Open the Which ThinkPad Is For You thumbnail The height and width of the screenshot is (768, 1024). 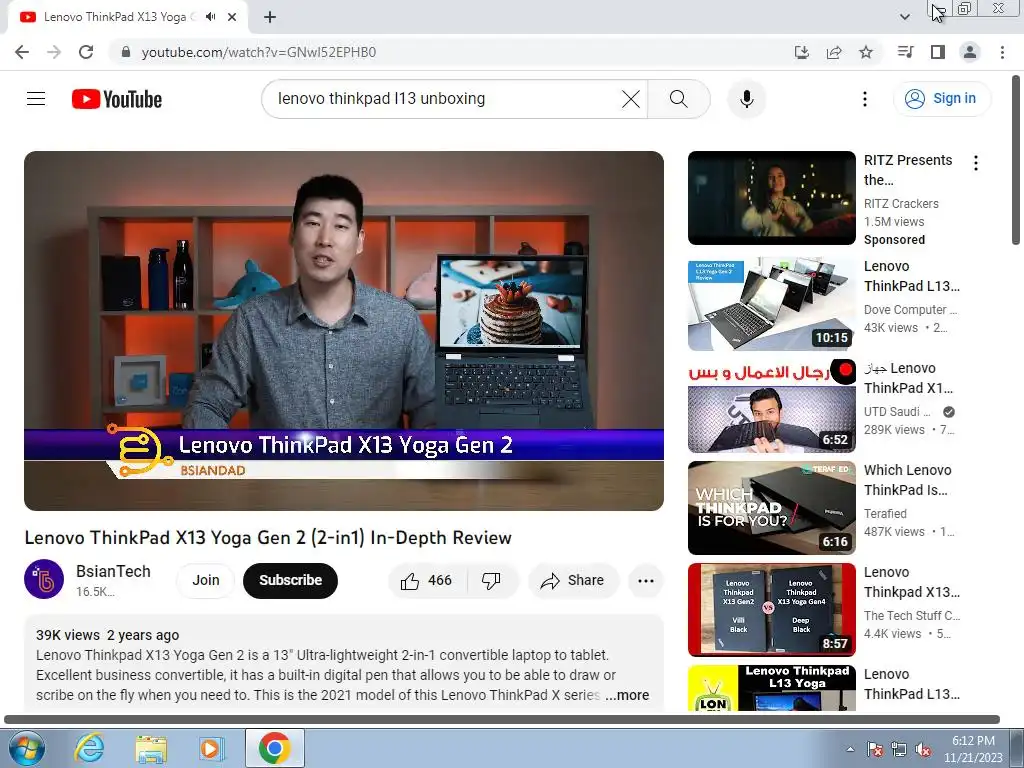pyautogui.click(x=771, y=507)
